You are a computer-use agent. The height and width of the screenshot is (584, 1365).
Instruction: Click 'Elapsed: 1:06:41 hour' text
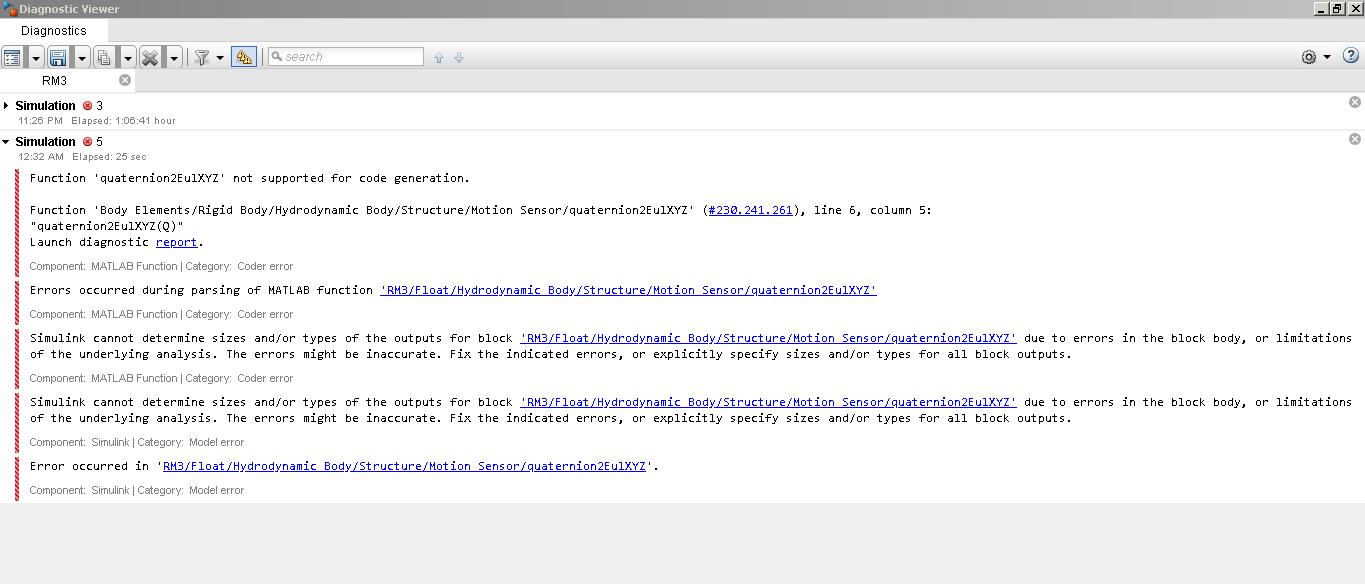tap(123, 120)
